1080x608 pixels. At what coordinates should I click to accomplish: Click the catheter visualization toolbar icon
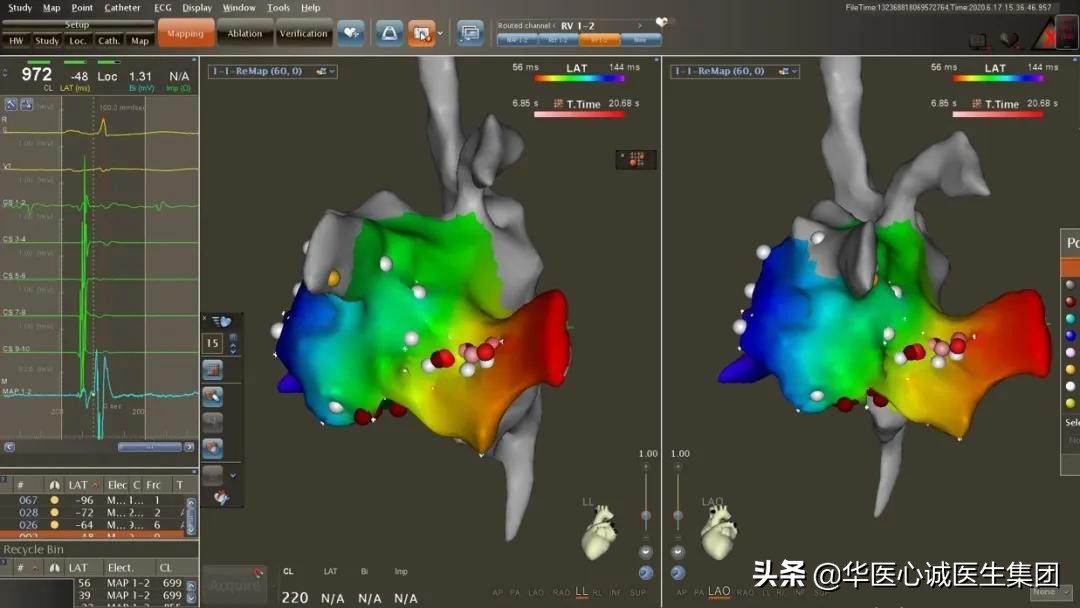[x=389, y=32]
